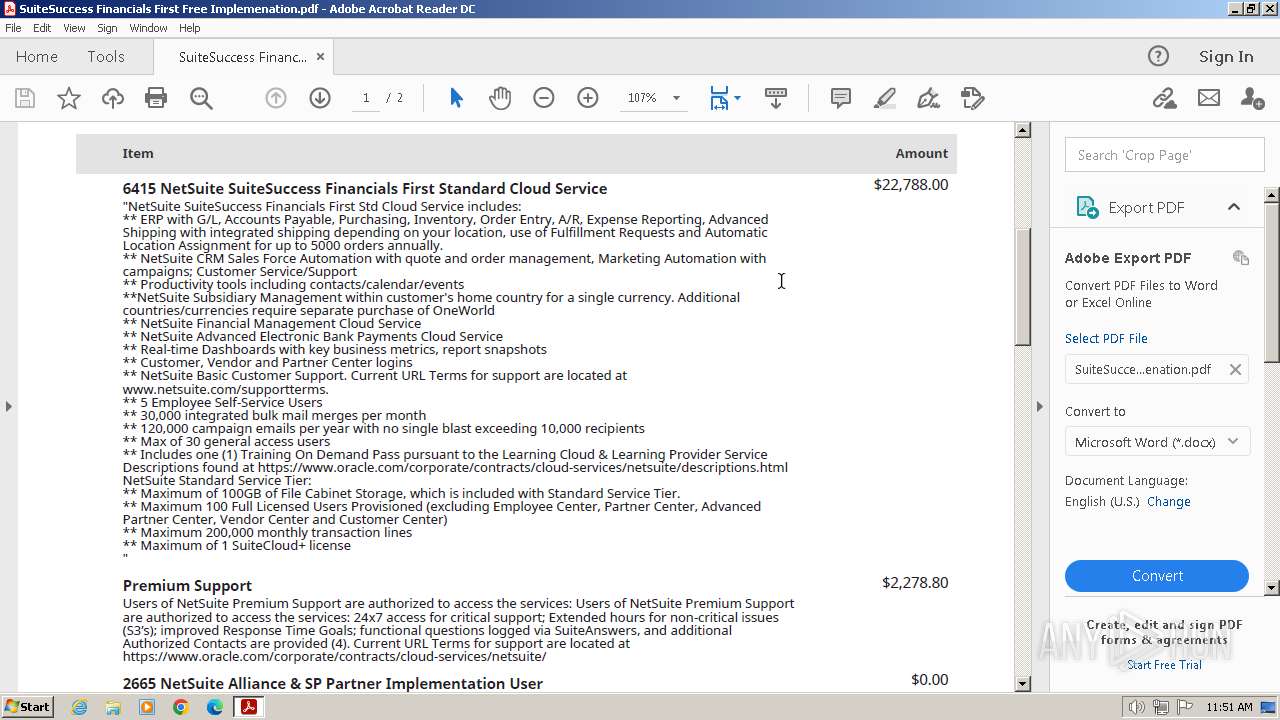Select the Selection arrow tool

tap(456, 98)
